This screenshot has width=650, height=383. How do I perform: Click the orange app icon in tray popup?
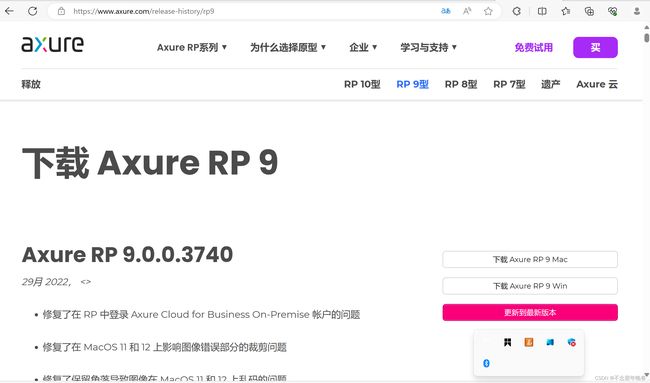click(x=529, y=342)
